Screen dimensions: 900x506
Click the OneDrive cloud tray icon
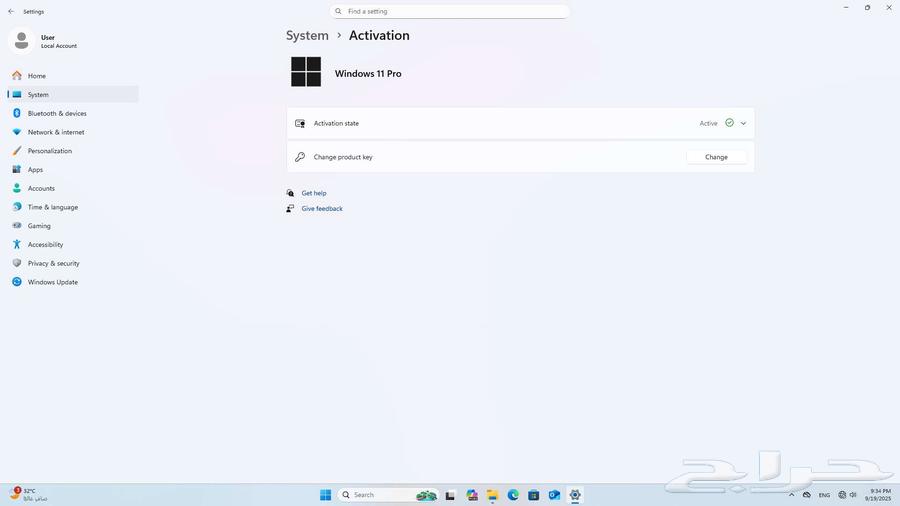click(807, 495)
